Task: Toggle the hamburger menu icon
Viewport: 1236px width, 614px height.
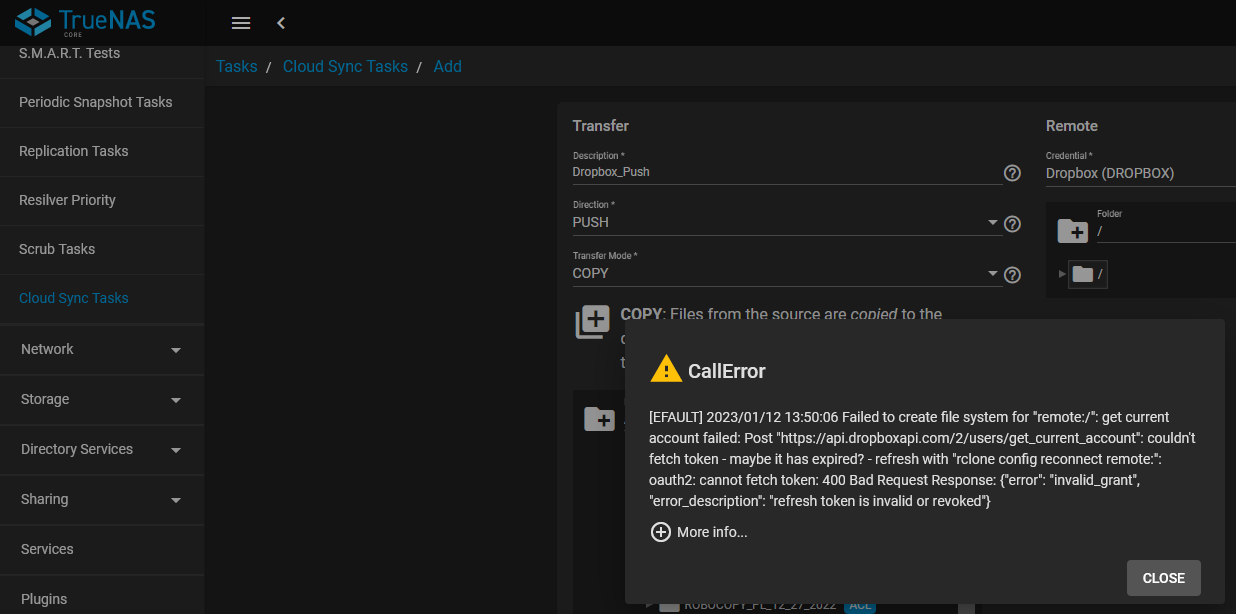Action: [240, 22]
